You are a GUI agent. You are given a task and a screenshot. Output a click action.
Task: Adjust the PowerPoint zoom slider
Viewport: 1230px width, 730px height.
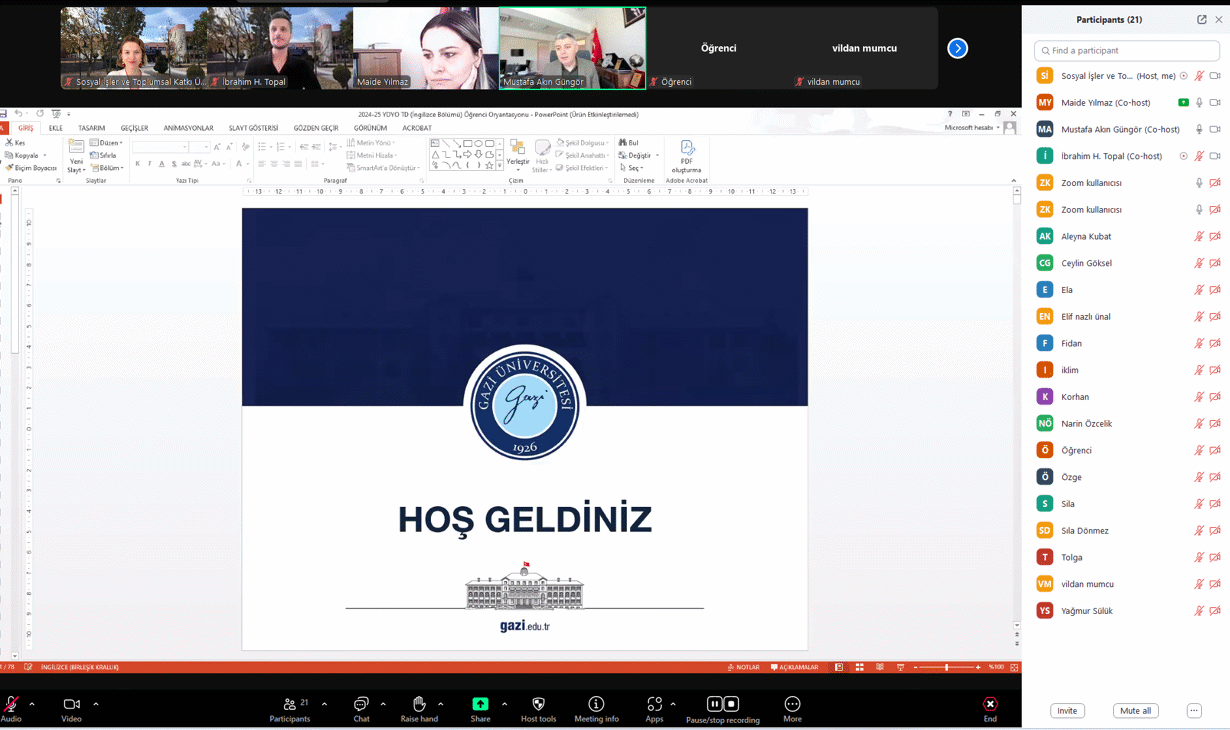[947, 667]
